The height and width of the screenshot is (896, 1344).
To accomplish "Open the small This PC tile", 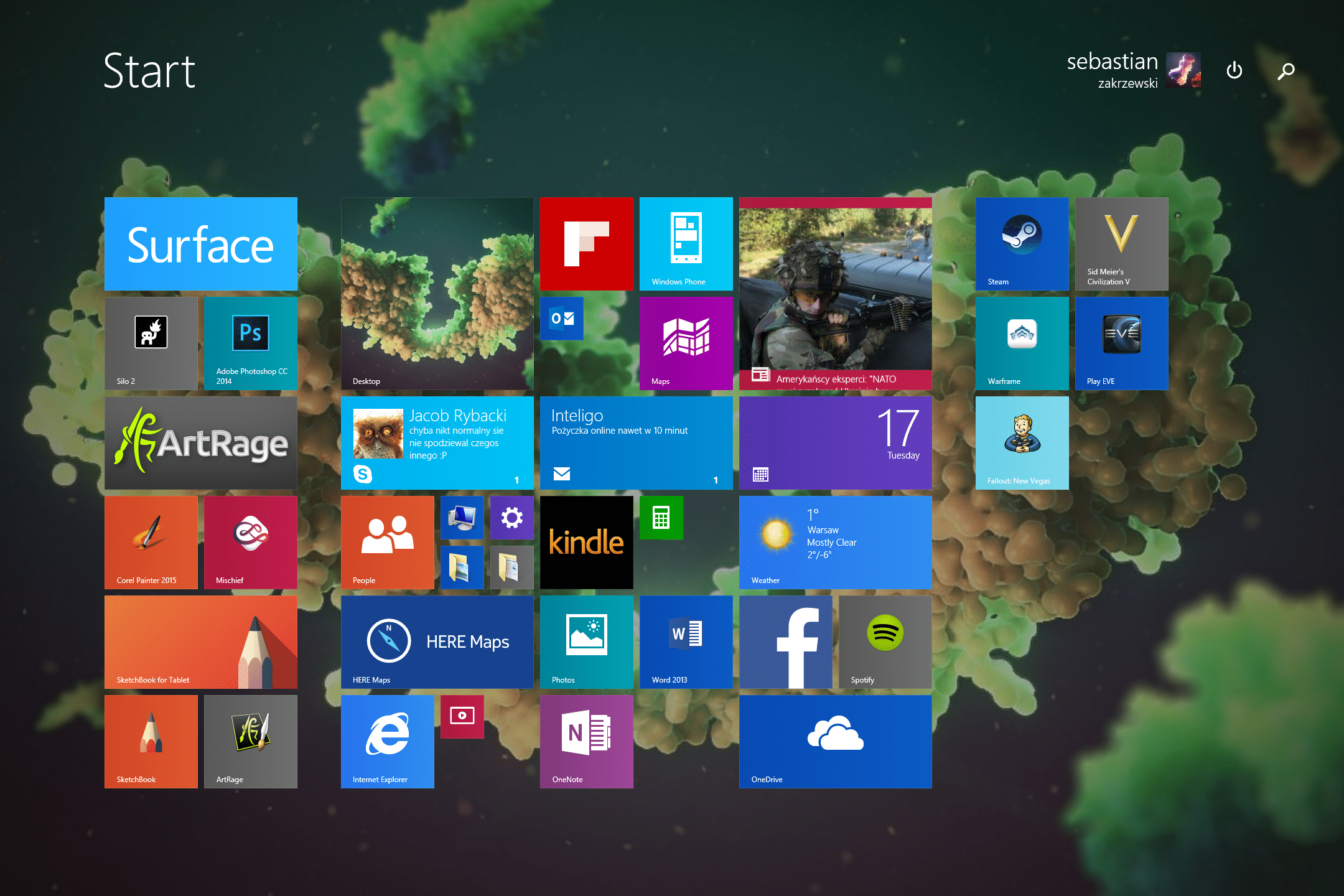I will coord(462,518).
